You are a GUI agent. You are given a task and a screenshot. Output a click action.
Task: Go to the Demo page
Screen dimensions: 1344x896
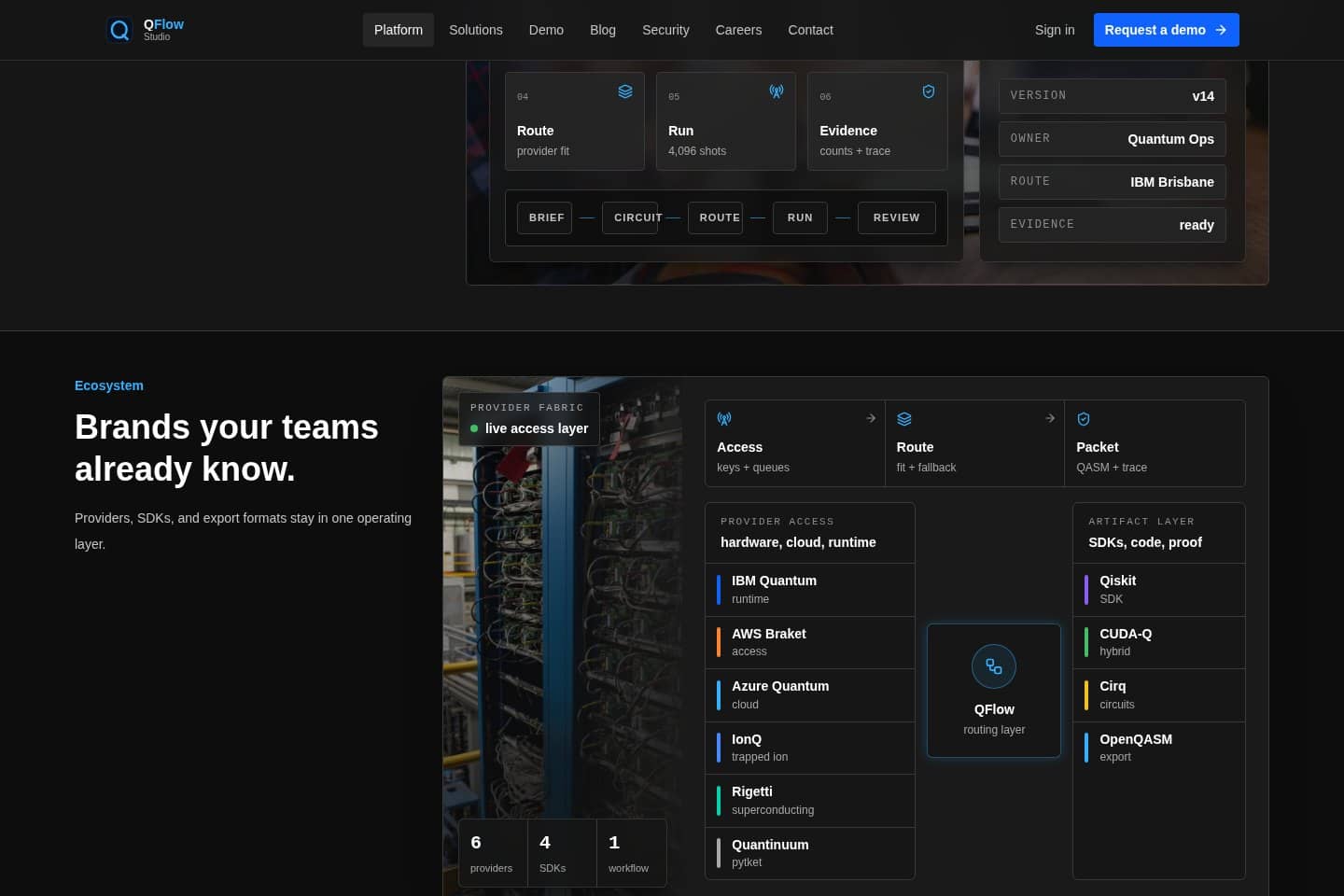(546, 30)
